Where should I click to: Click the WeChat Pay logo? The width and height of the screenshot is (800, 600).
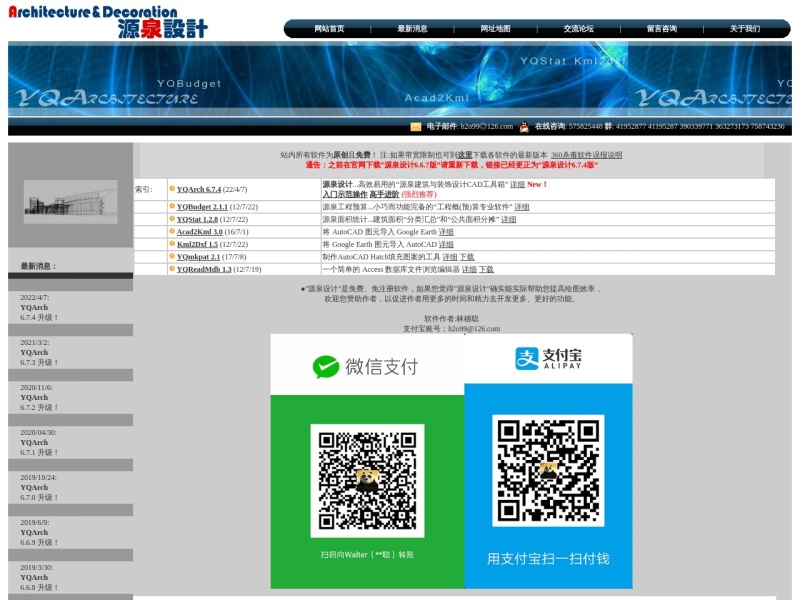[x=365, y=366]
